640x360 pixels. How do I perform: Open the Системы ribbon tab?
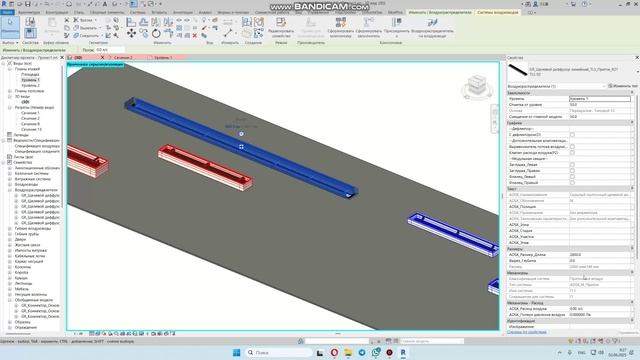click(x=138, y=12)
